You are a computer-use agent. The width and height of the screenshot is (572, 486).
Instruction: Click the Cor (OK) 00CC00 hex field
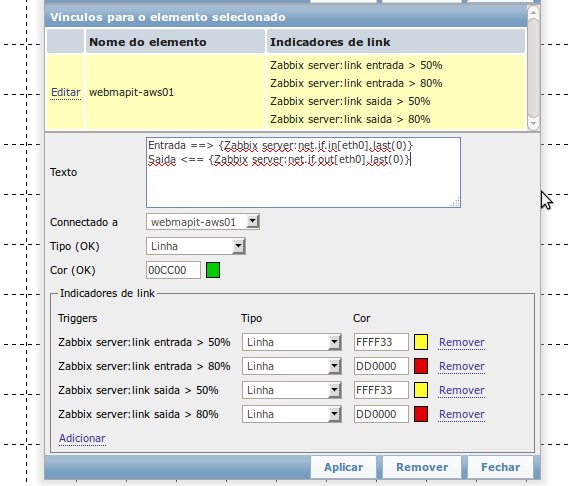click(173, 270)
